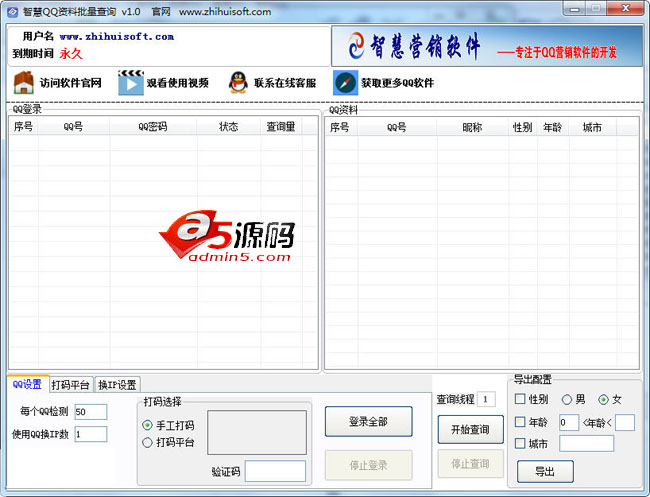Select 手工打码 radio button
This screenshot has width=650, height=497.
click(x=147, y=425)
